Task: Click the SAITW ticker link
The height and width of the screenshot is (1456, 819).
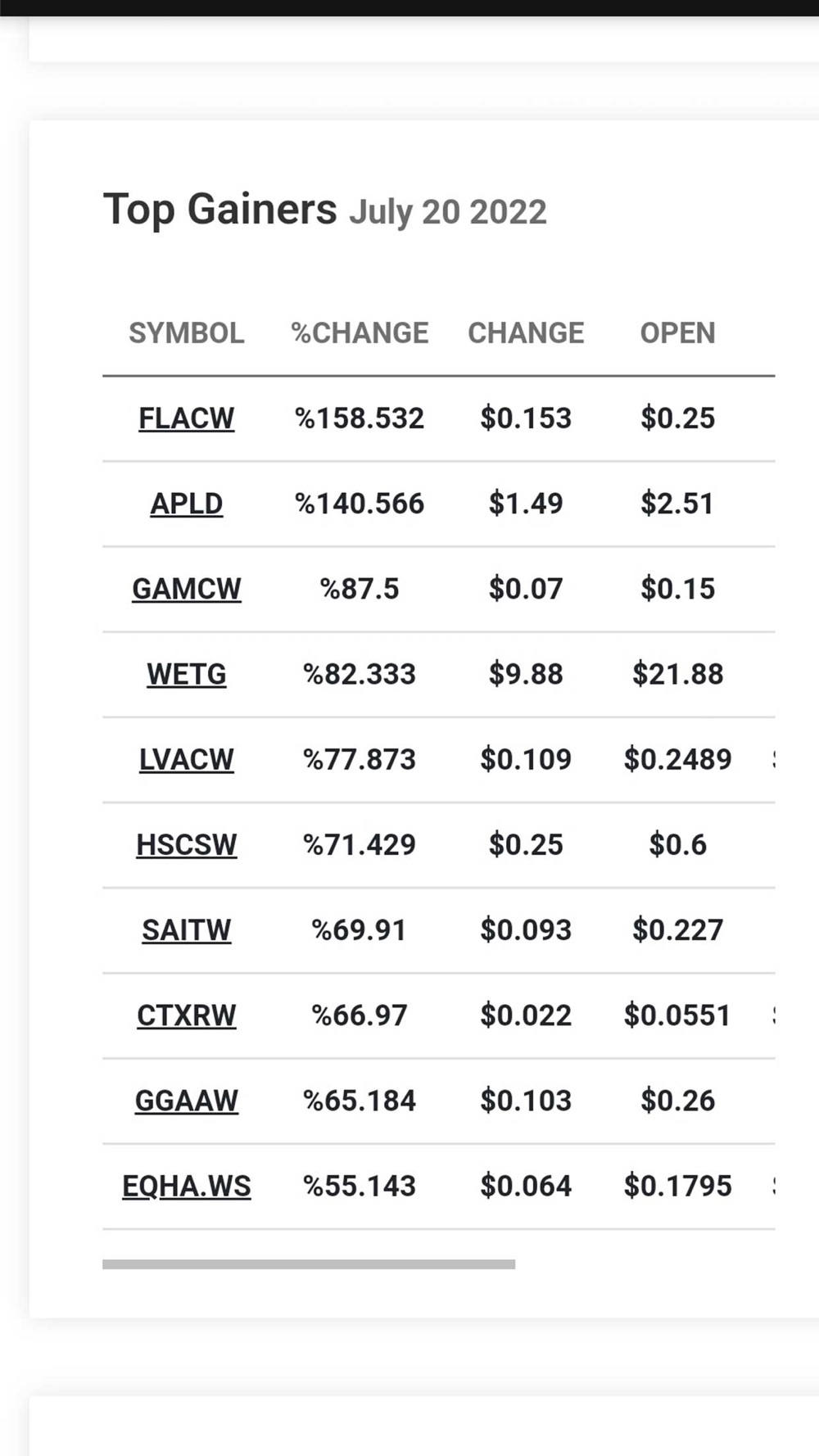Action: point(186,930)
